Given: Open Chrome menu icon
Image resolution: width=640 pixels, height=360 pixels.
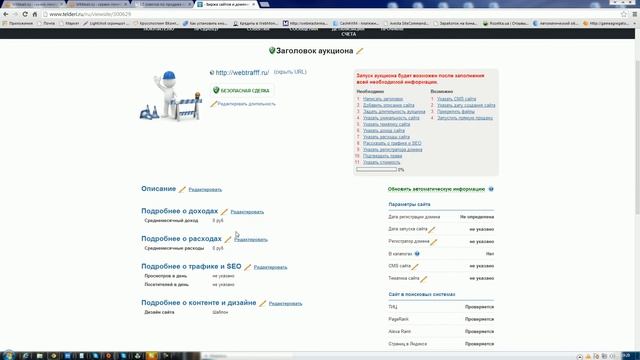Looking at the screenshot, I should pos(635,14).
